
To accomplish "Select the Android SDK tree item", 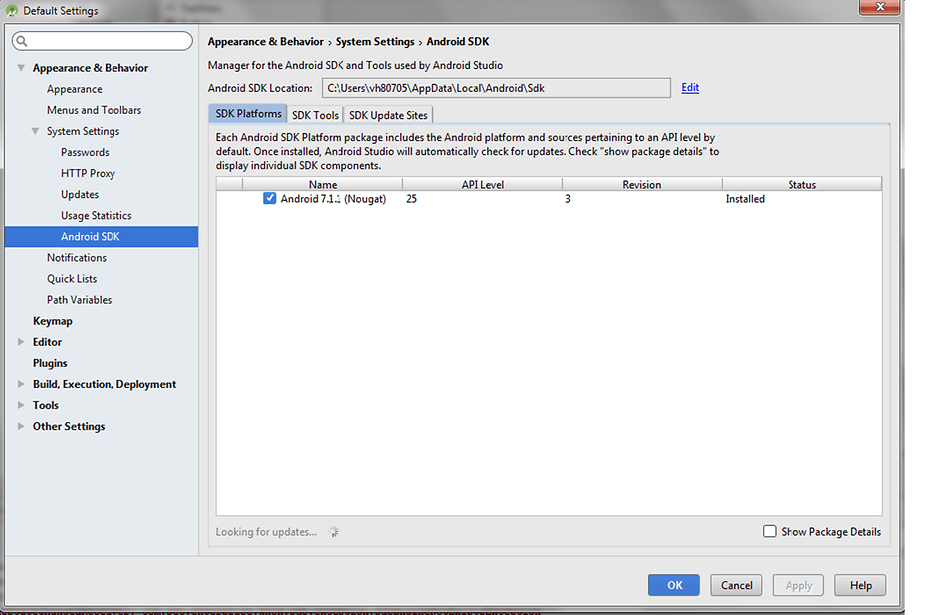I will pos(101,237).
